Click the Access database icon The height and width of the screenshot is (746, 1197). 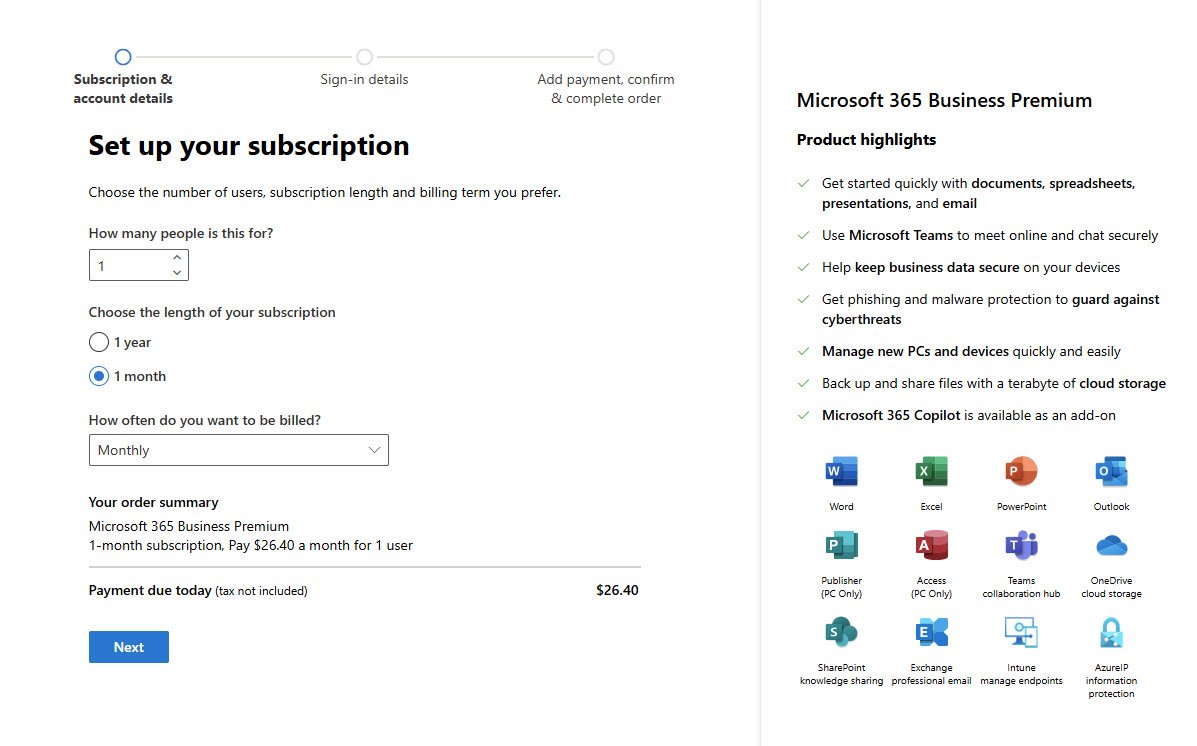pos(931,545)
